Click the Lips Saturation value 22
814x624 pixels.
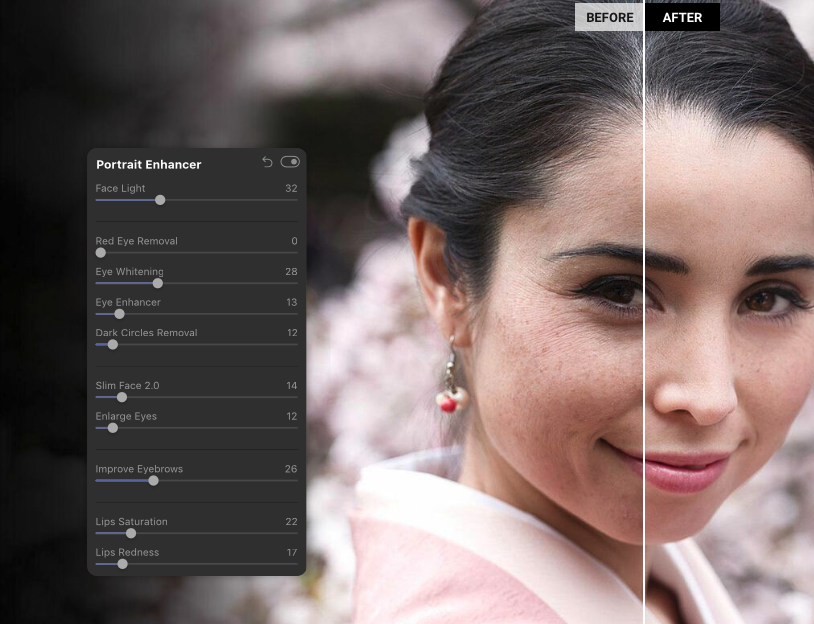(x=291, y=522)
